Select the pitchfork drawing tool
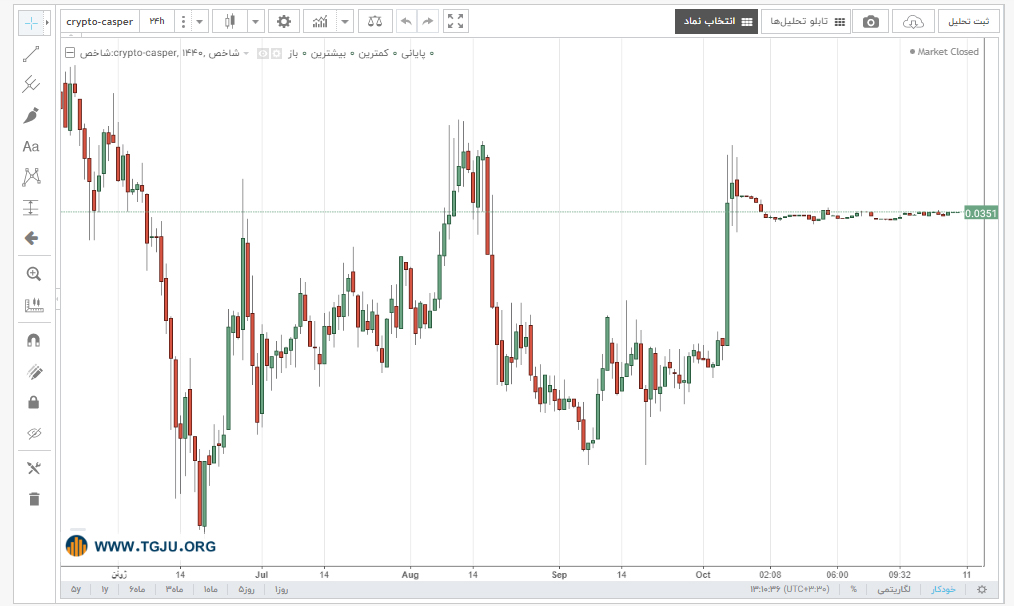 (x=31, y=84)
